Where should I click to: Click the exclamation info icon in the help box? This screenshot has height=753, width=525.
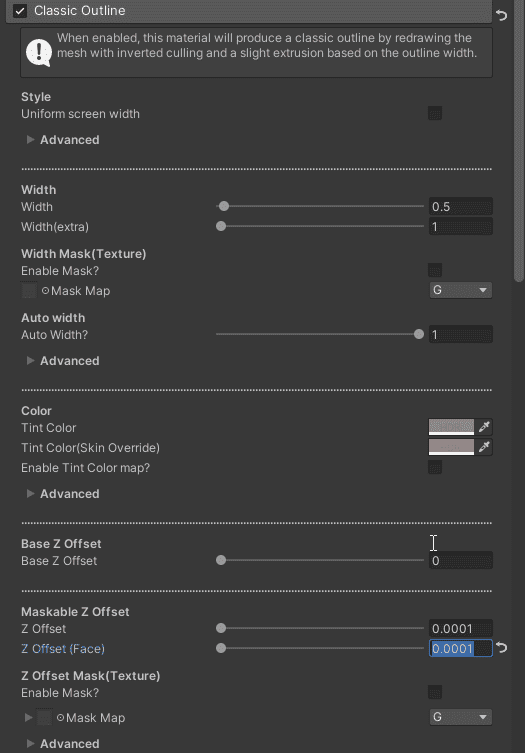[x=39, y=52]
